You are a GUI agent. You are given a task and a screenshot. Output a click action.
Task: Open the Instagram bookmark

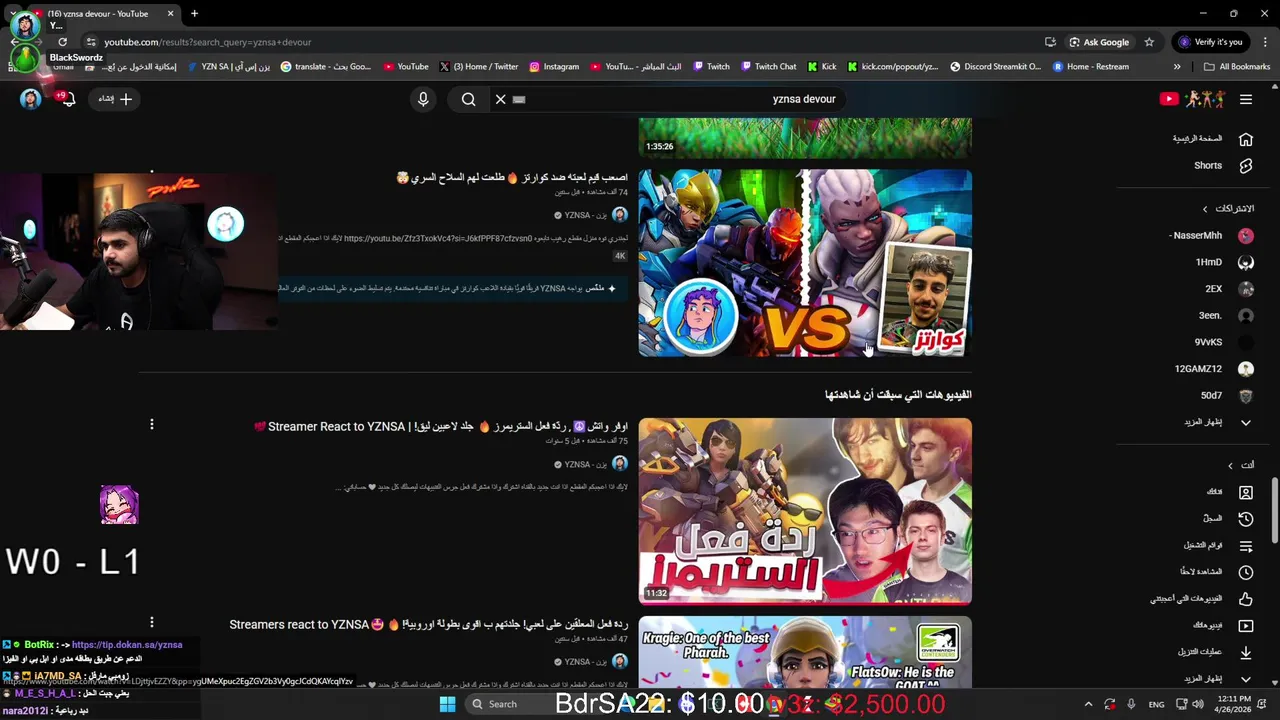pos(554,67)
